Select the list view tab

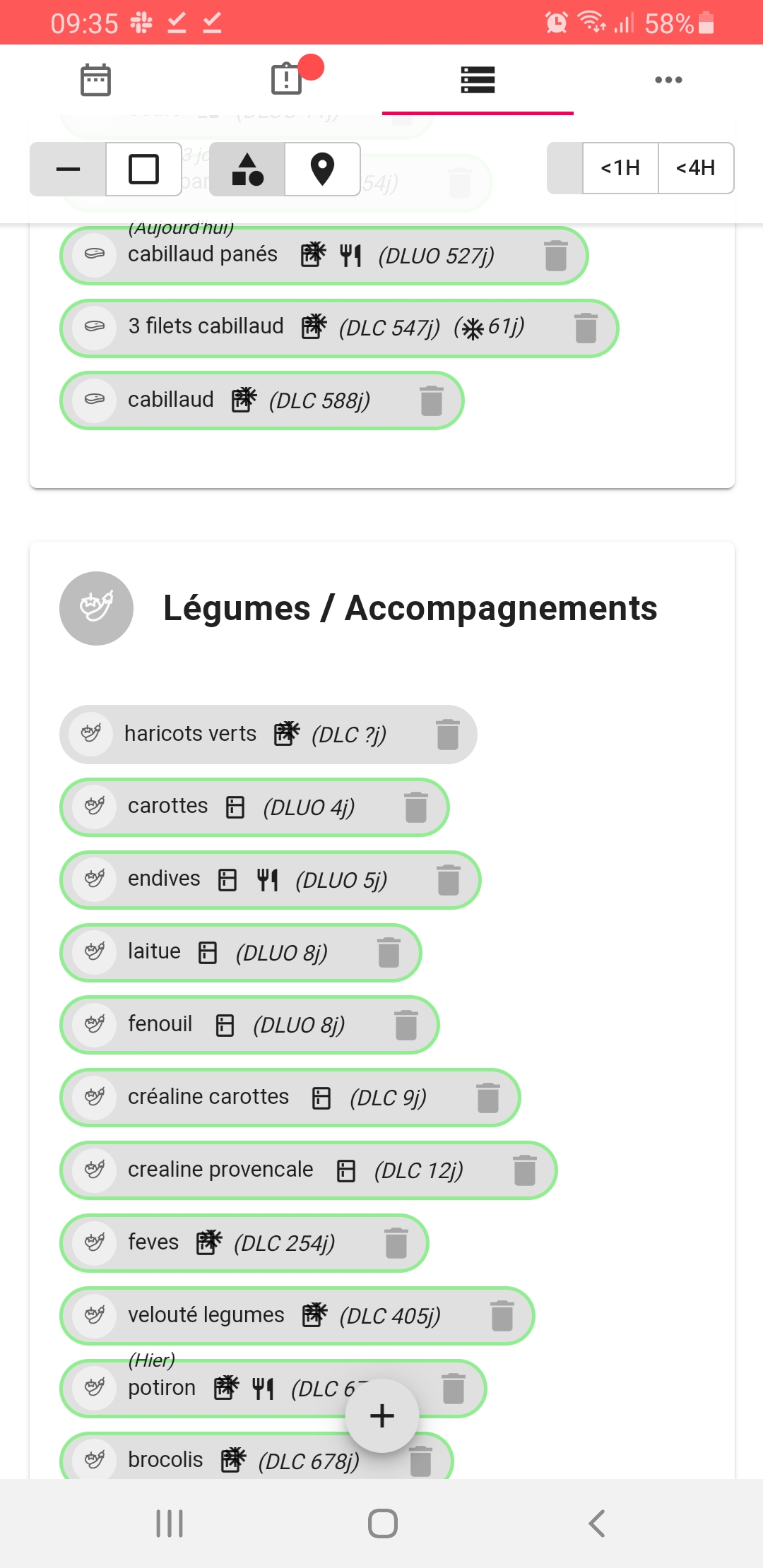[478, 80]
